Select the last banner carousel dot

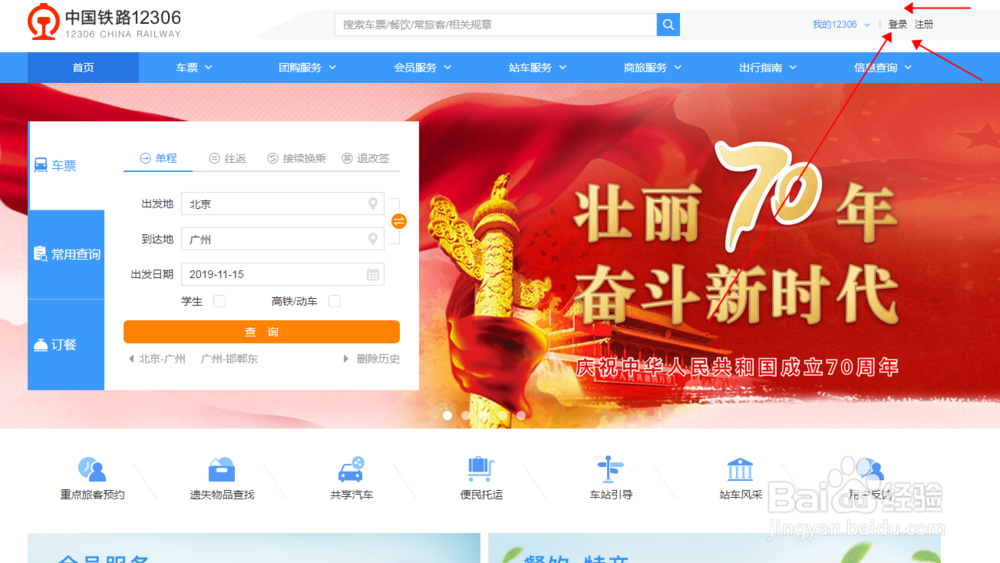click(x=521, y=415)
